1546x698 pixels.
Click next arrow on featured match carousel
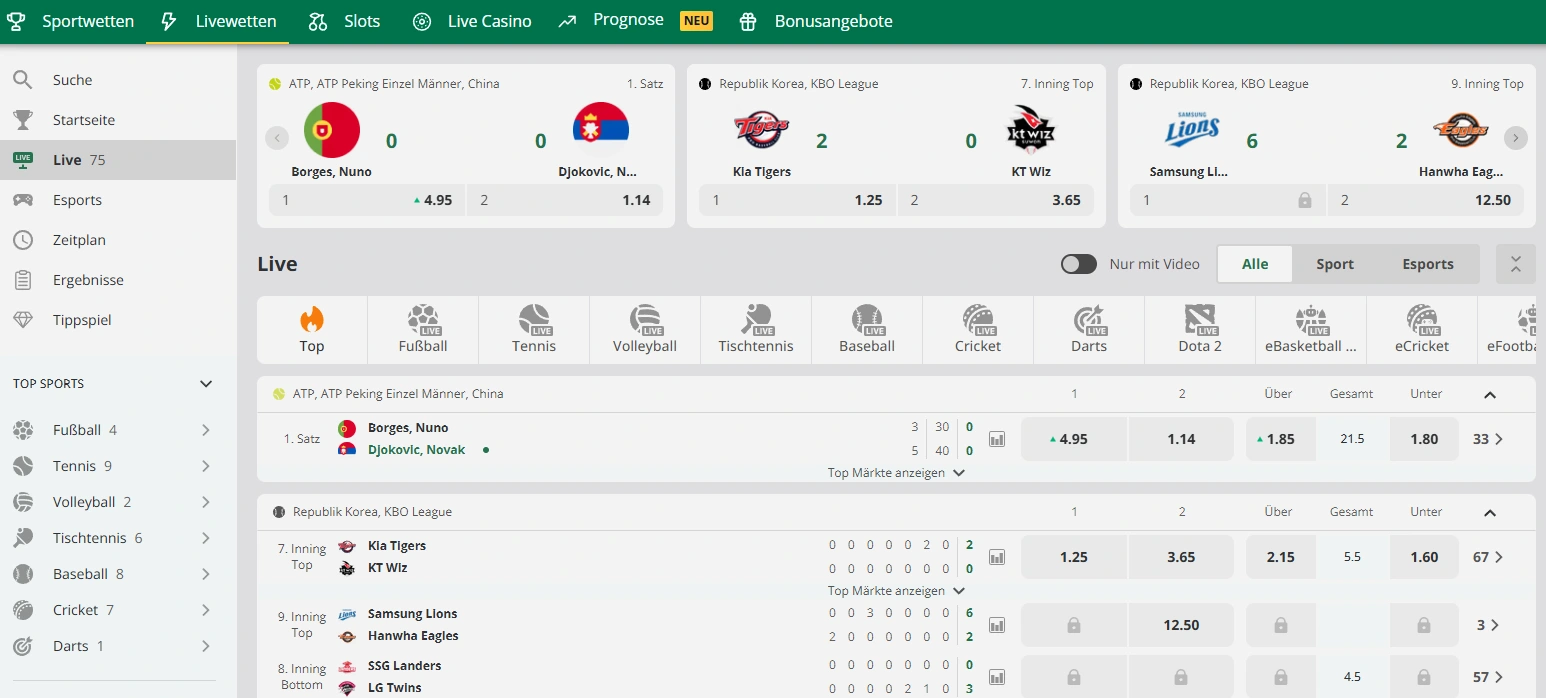click(1516, 138)
